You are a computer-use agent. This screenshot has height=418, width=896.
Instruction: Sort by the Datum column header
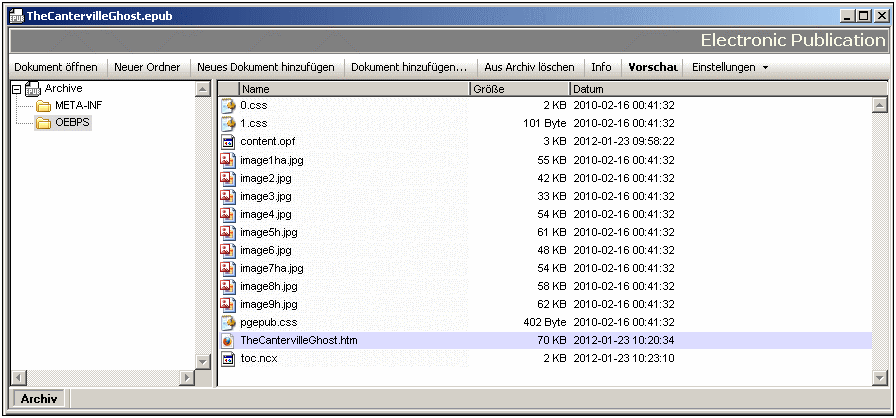pyautogui.click(x=728, y=89)
